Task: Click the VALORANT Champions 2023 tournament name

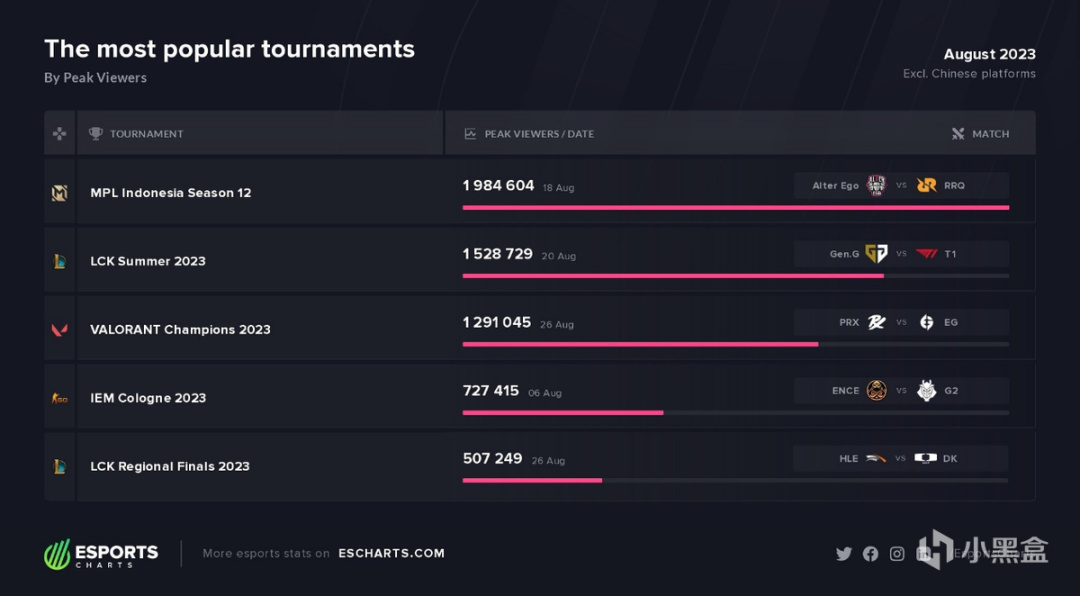Action: pyautogui.click(x=180, y=329)
